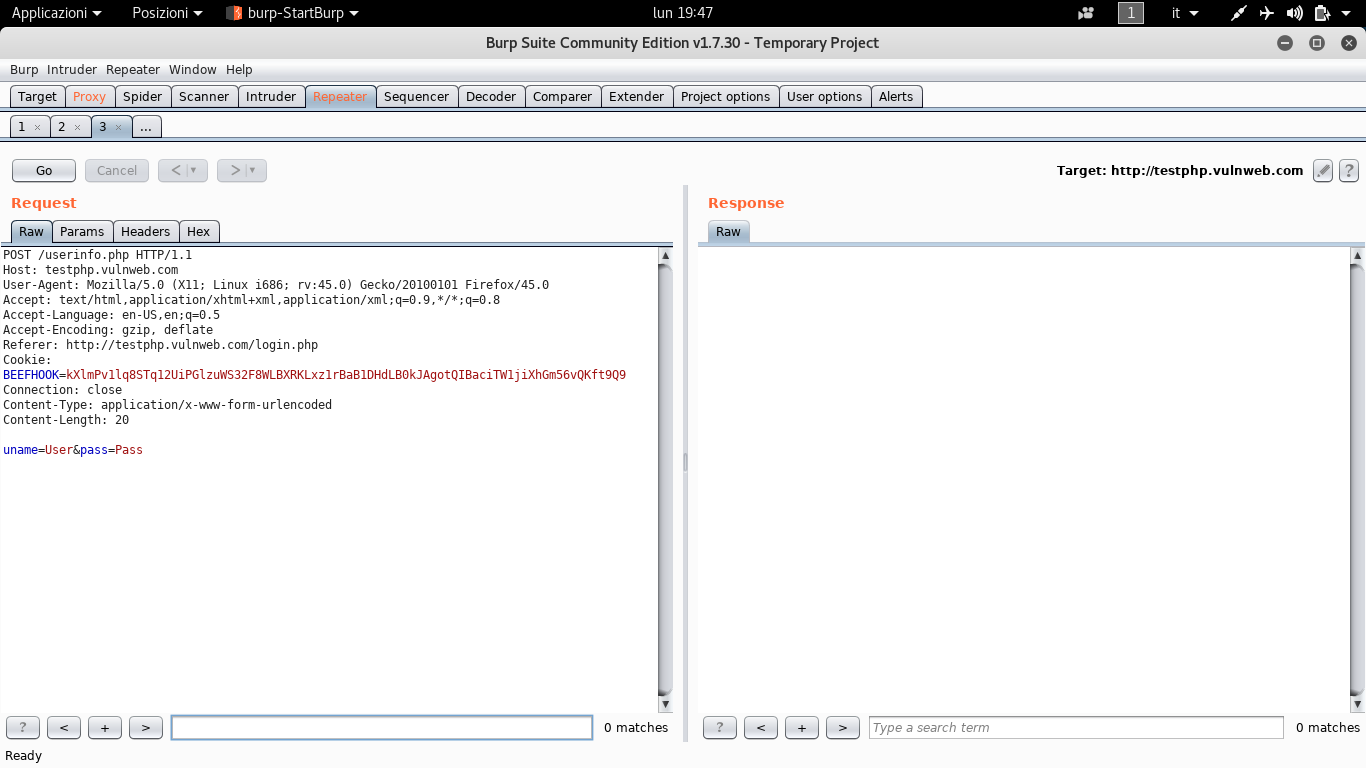Screen dimensions: 1366x768
Task: Open the Applicazioni menu
Action: 56,13
